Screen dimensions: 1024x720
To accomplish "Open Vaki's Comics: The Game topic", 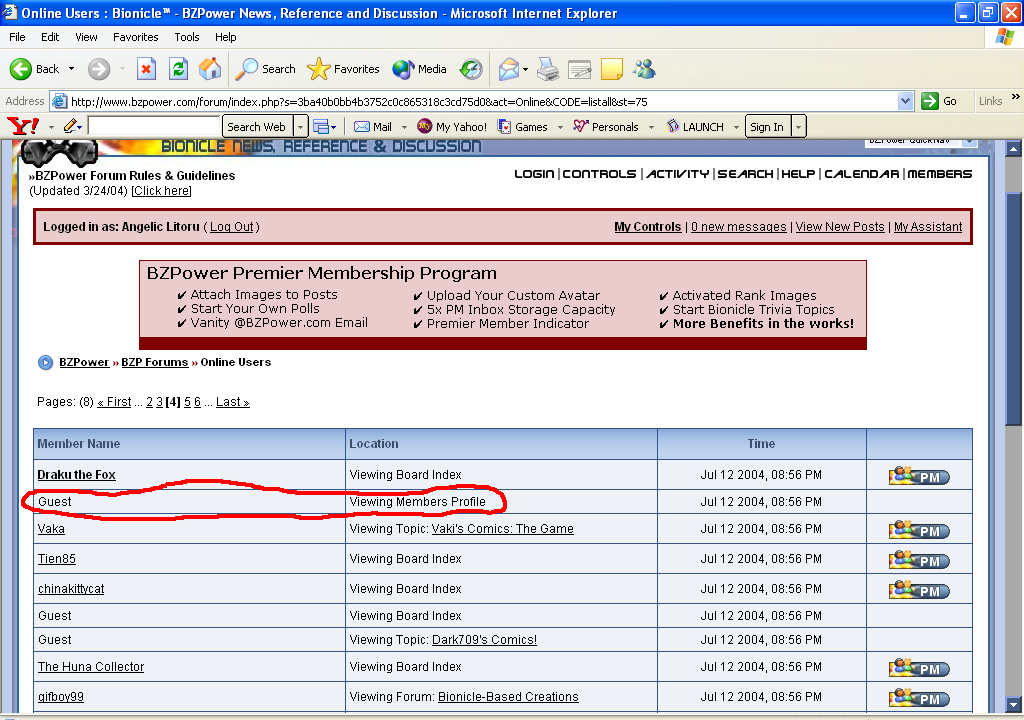I will (502, 529).
